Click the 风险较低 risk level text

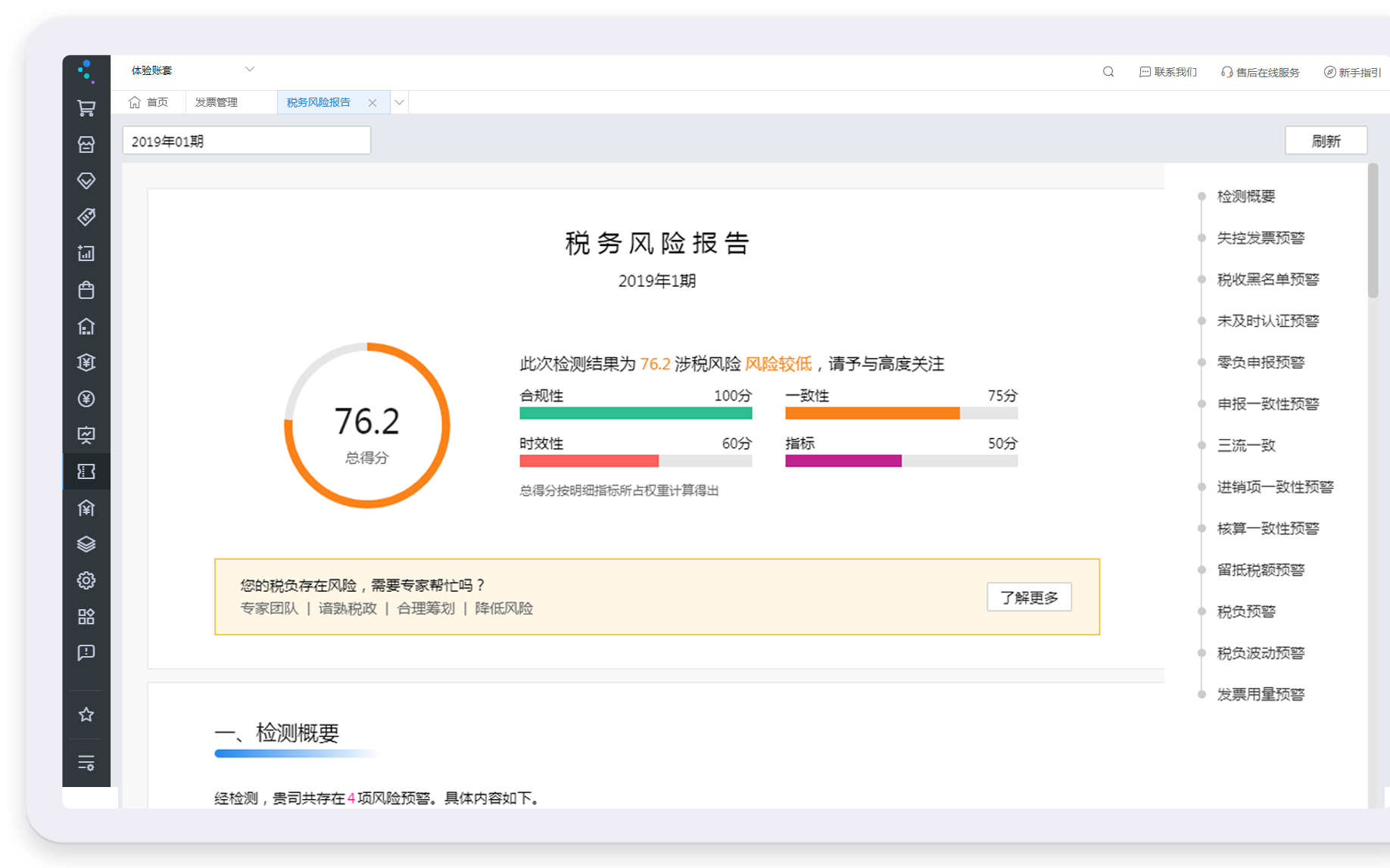coord(778,364)
